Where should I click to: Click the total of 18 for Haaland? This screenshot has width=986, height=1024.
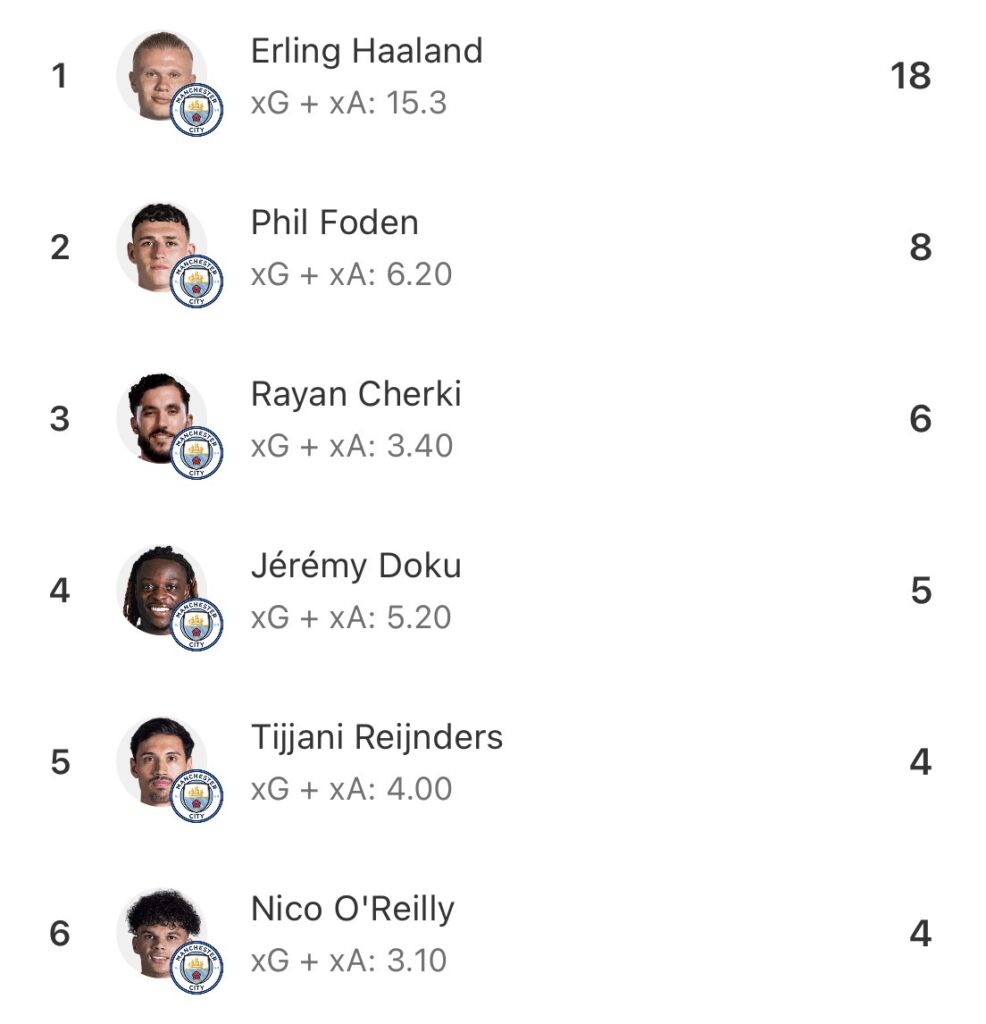click(910, 76)
